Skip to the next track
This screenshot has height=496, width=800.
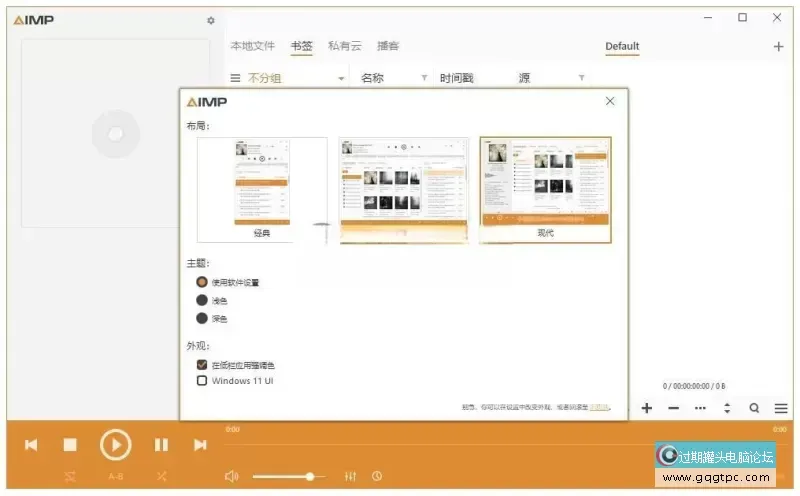[200, 445]
